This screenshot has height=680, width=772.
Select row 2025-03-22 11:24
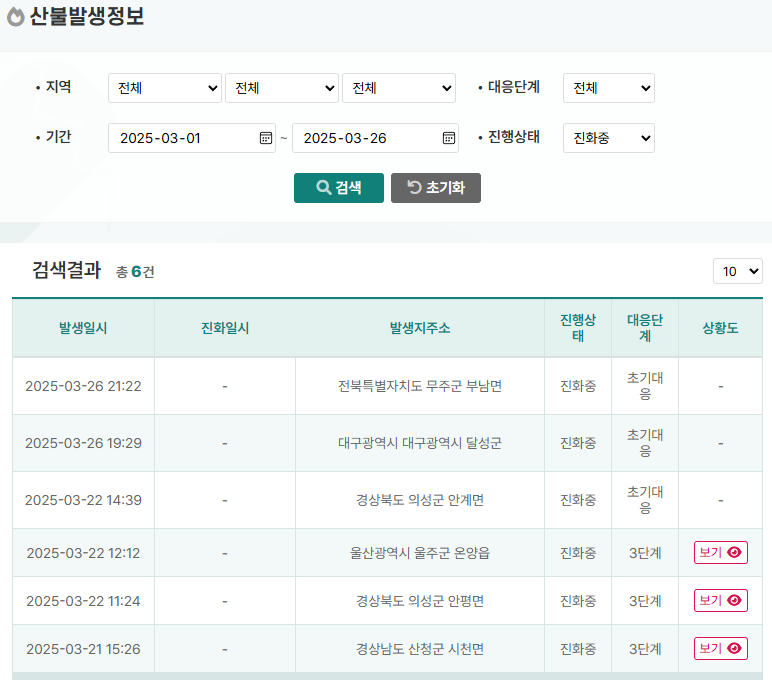(x=387, y=601)
